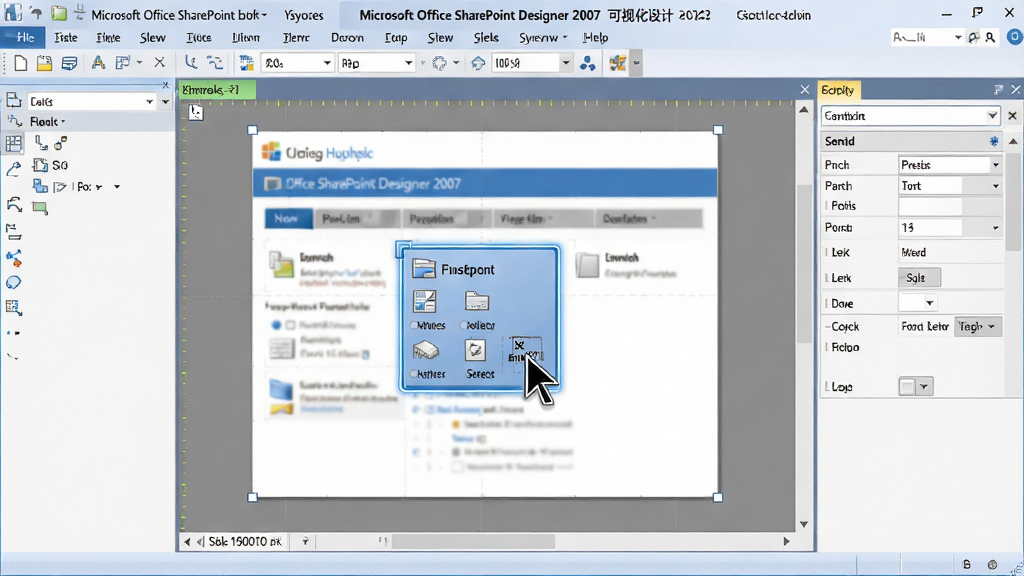Close the document editor pane
The height and width of the screenshot is (576, 1024).
805,89
